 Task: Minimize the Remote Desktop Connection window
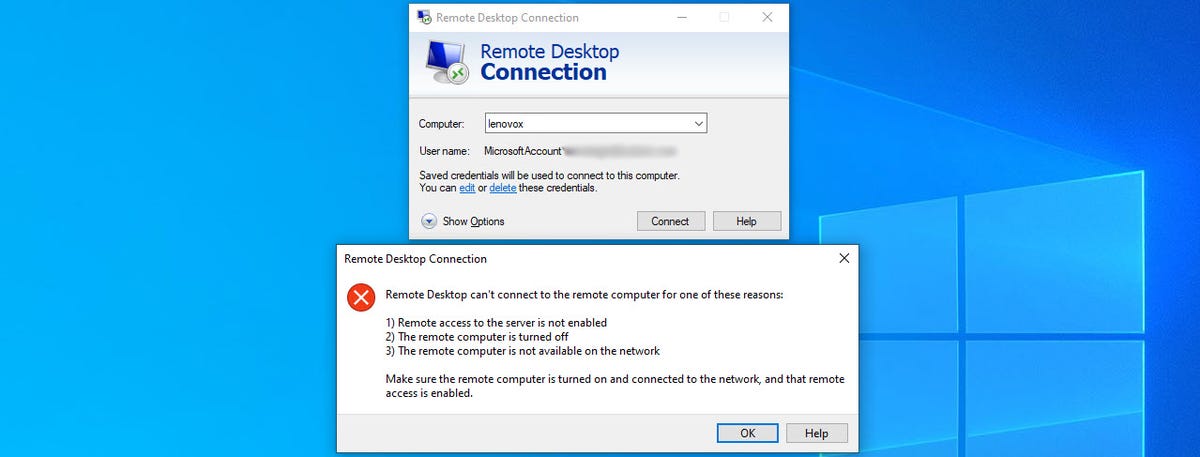coord(681,17)
